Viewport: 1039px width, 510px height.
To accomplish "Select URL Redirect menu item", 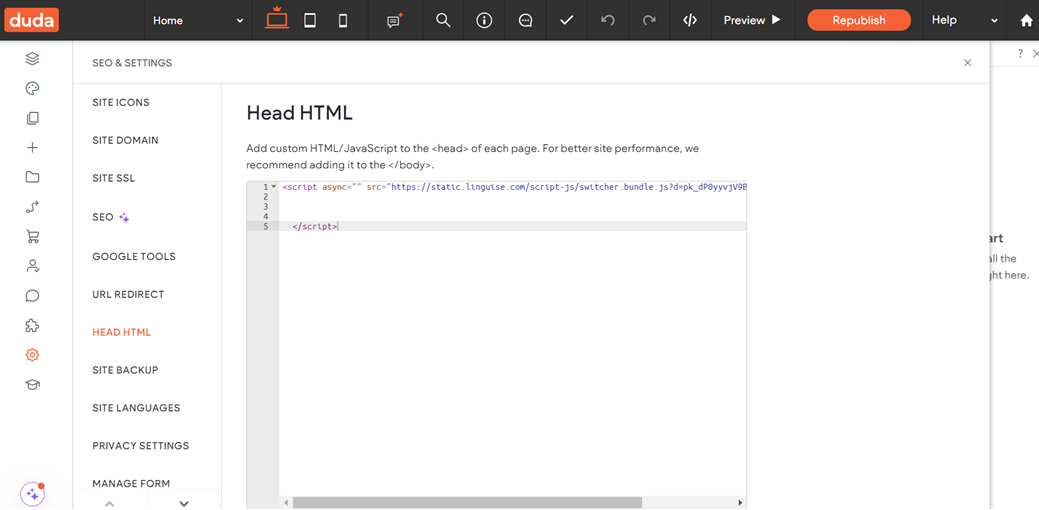I will (128, 294).
